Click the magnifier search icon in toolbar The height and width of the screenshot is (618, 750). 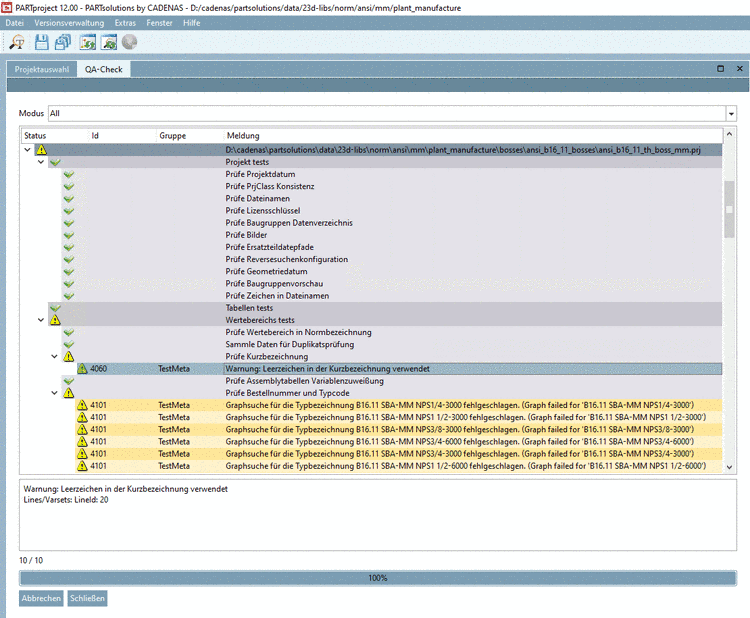coord(17,42)
